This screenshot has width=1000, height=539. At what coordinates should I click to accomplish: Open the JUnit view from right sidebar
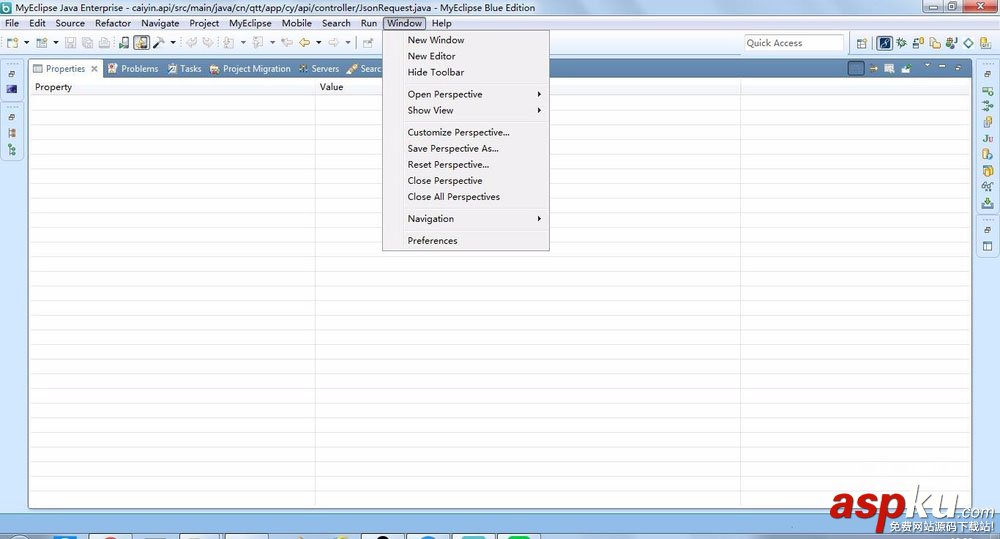click(987, 138)
